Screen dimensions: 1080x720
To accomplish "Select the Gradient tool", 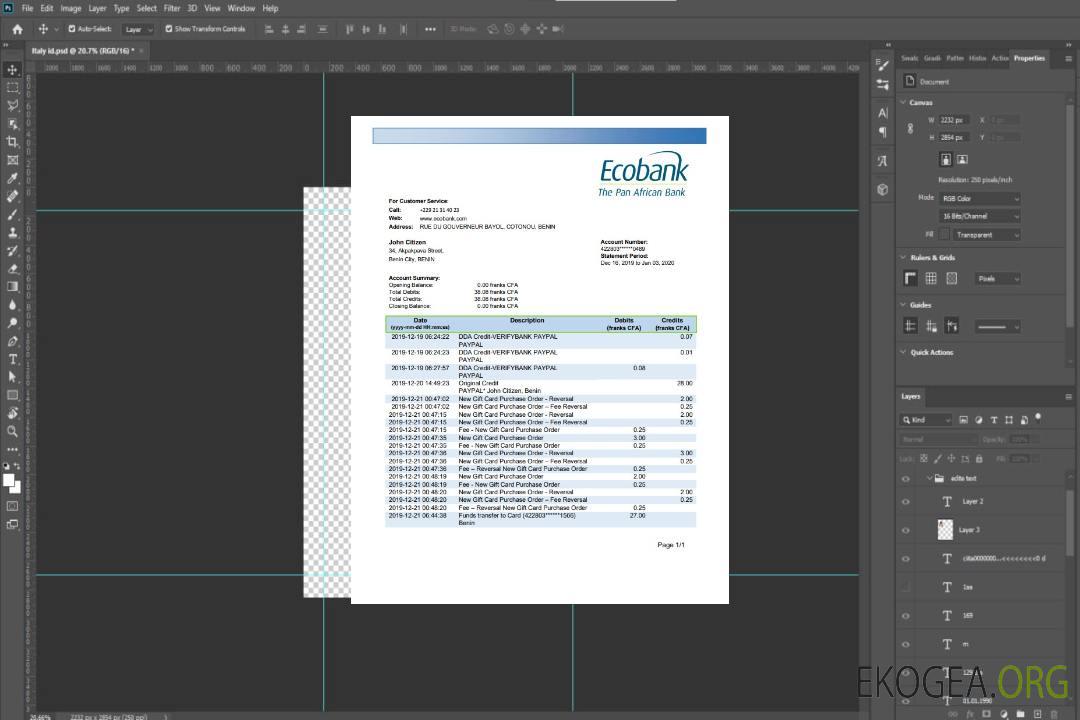I will coord(12,287).
